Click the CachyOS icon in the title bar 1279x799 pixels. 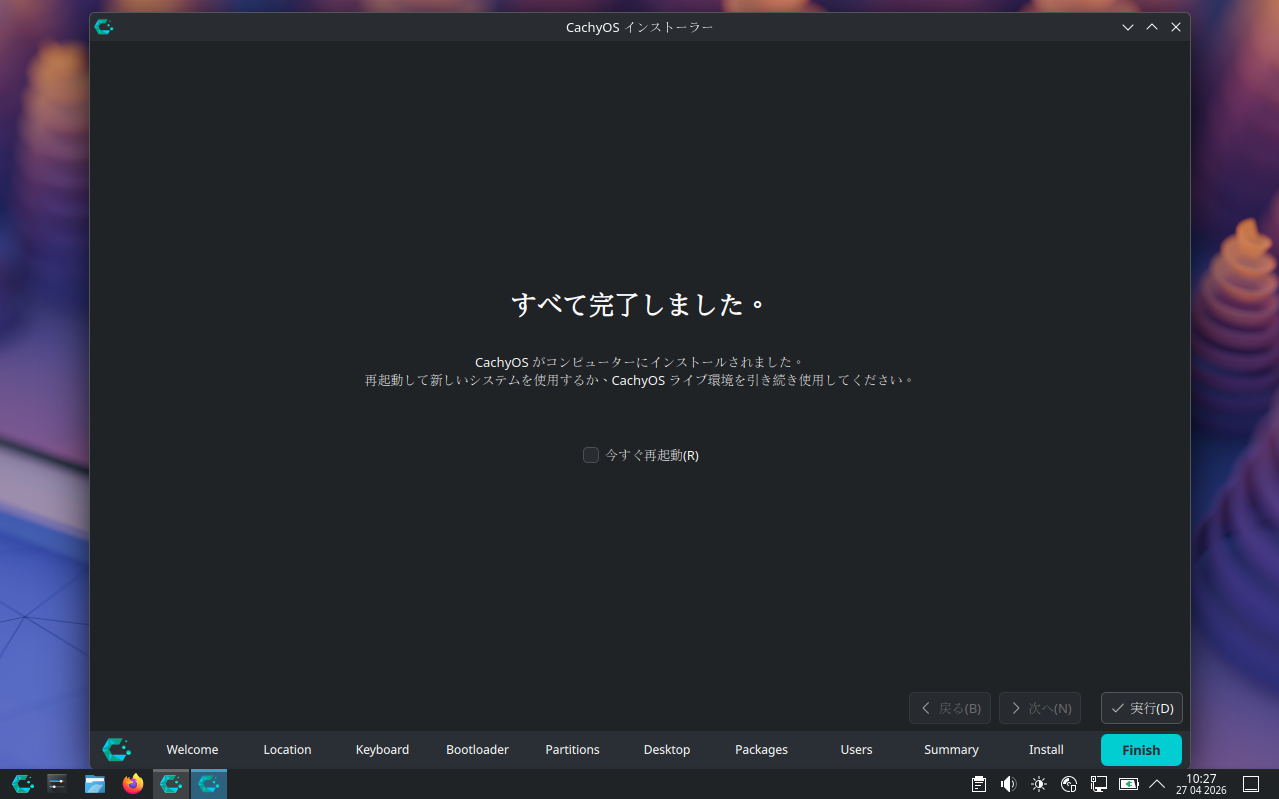tap(103, 27)
